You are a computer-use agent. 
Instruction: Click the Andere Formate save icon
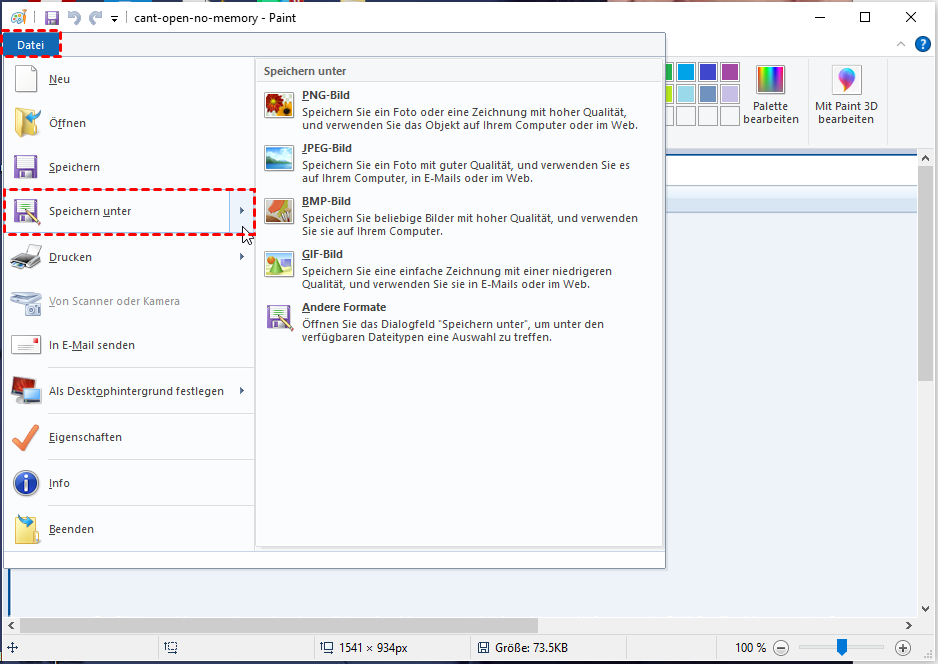(x=279, y=318)
